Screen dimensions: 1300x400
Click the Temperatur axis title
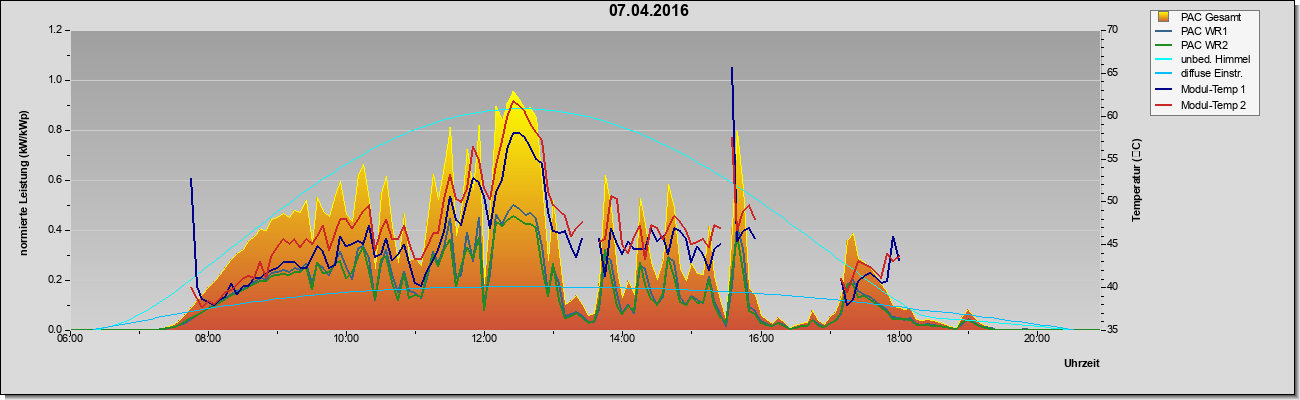[x=1137, y=180]
